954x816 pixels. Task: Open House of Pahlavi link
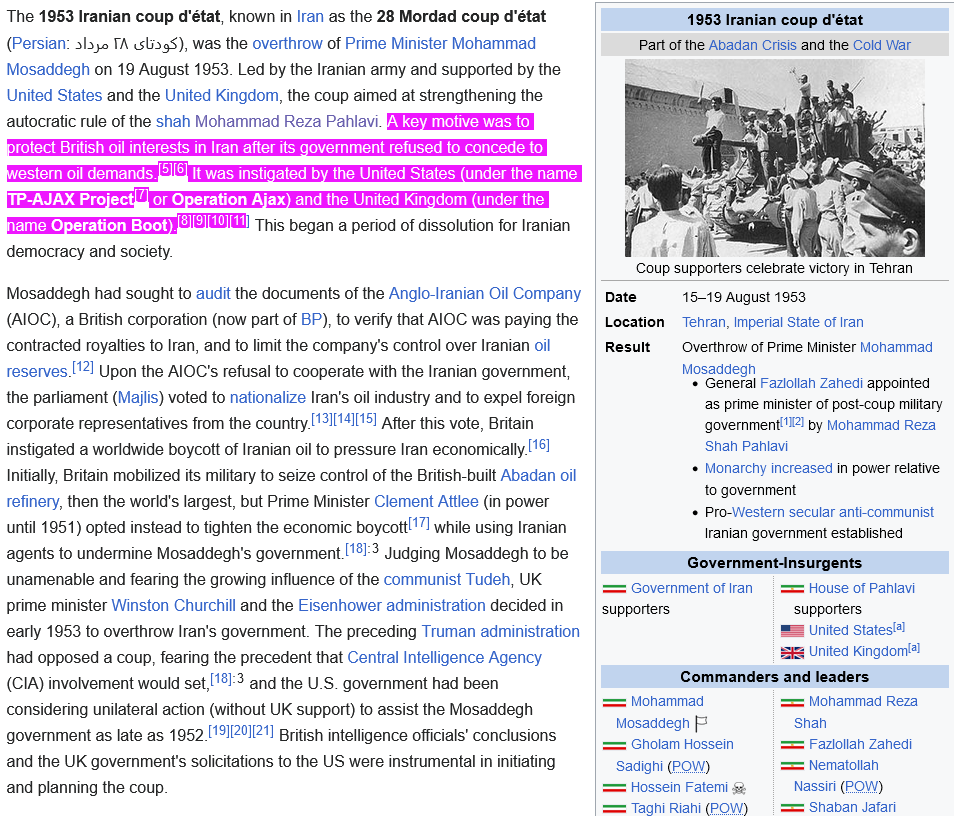point(862,588)
